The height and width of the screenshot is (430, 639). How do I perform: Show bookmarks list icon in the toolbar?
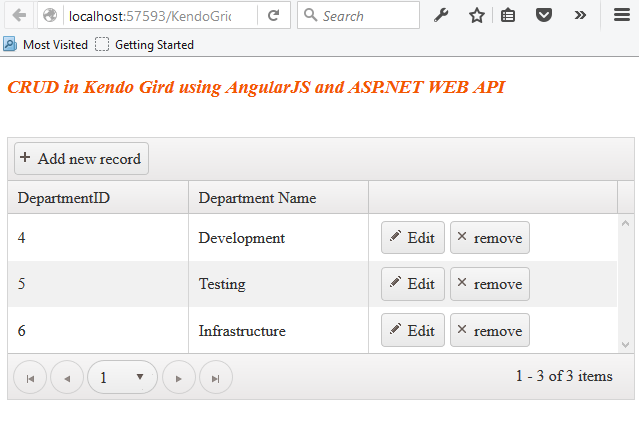pos(508,15)
